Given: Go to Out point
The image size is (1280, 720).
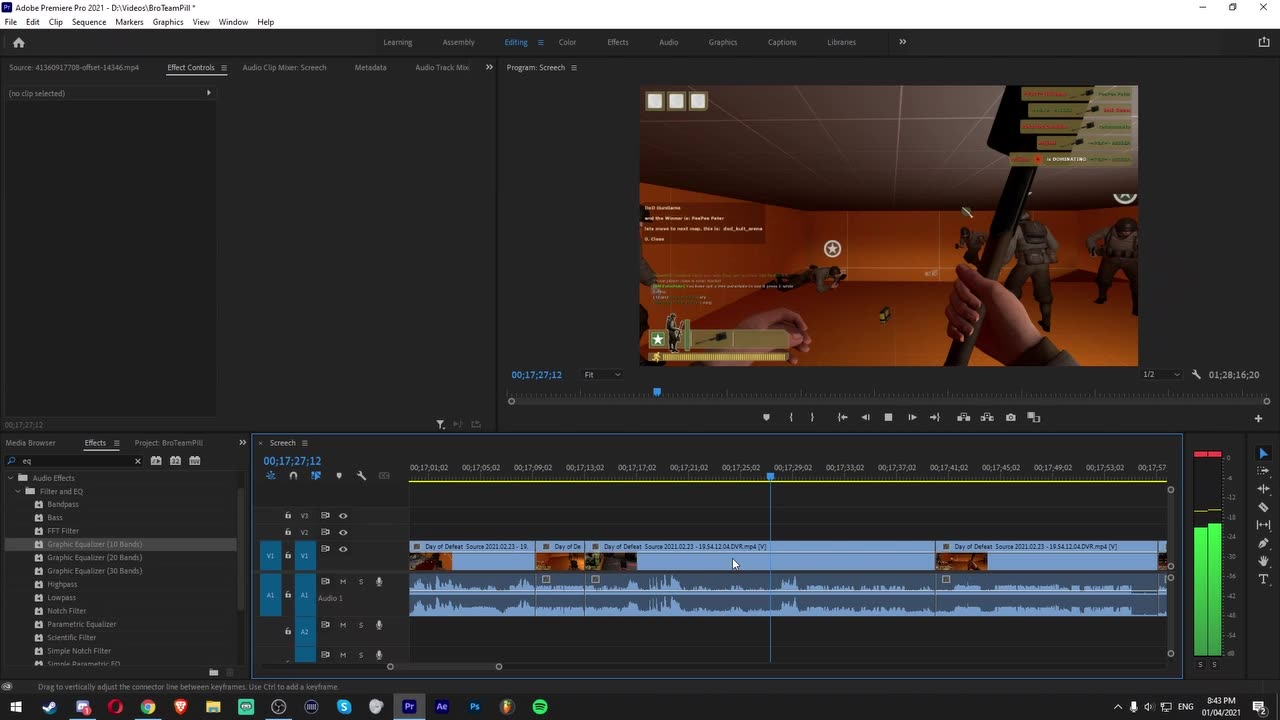Looking at the screenshot, I should (935, 417).
